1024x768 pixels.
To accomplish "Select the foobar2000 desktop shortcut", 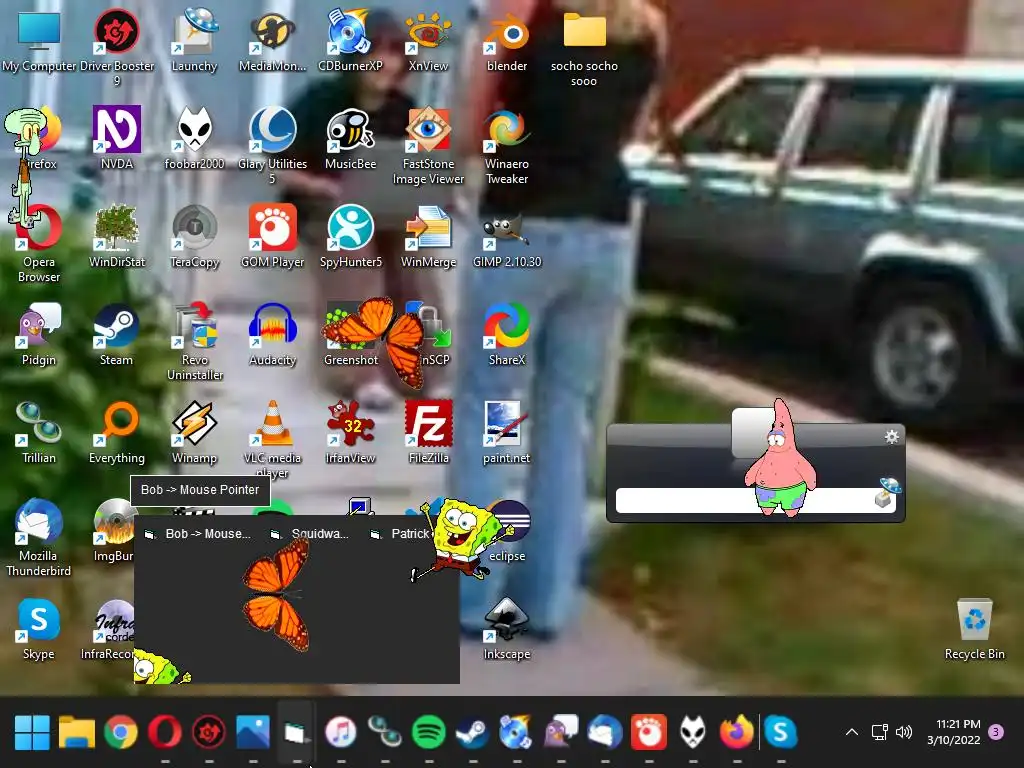I will [x=194, y=137].
